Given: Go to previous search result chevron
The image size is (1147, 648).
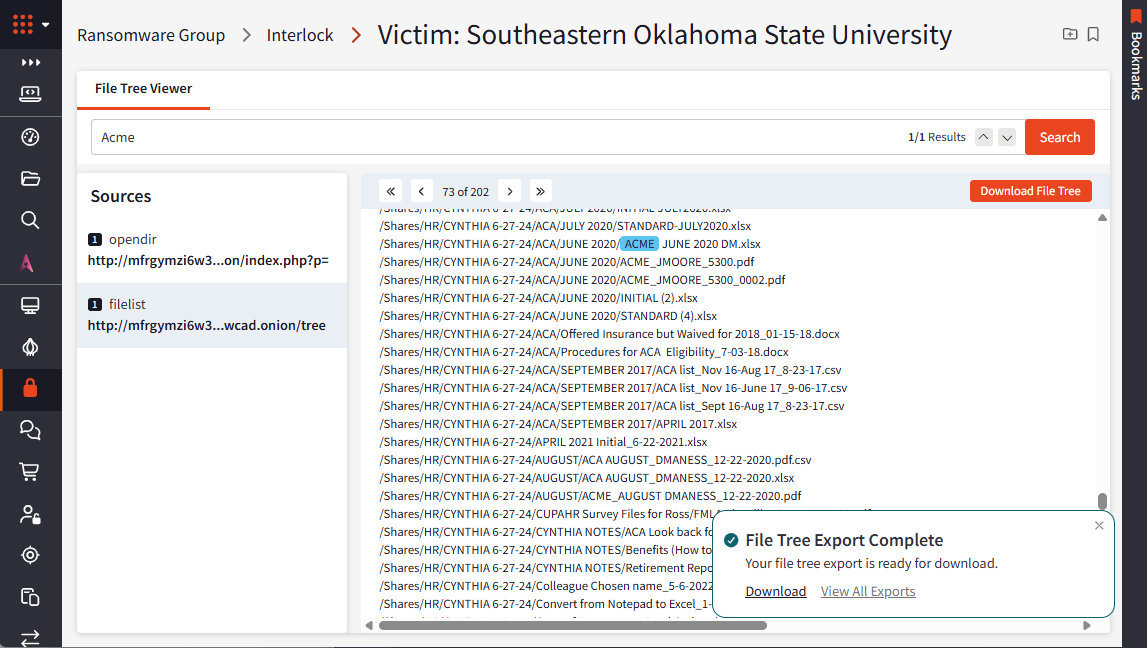Looking at the screenshot, I should [984, 137].
